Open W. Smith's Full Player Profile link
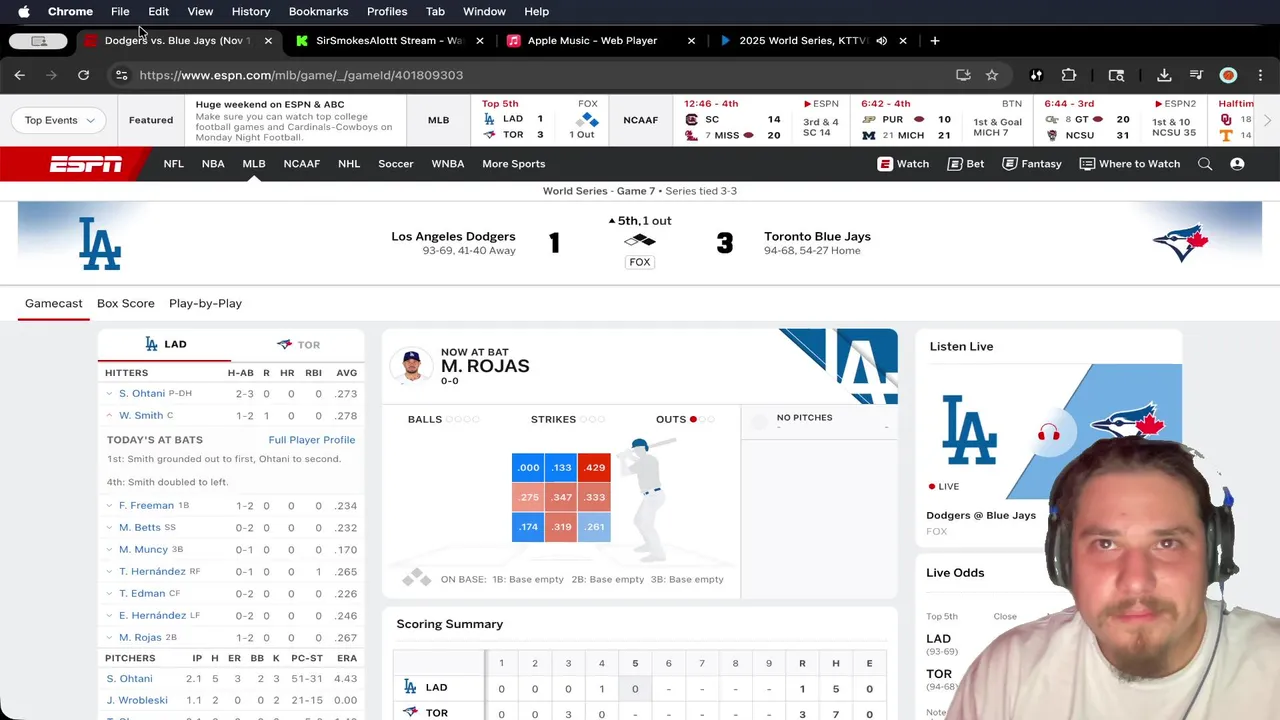 (x=311, y=440)
